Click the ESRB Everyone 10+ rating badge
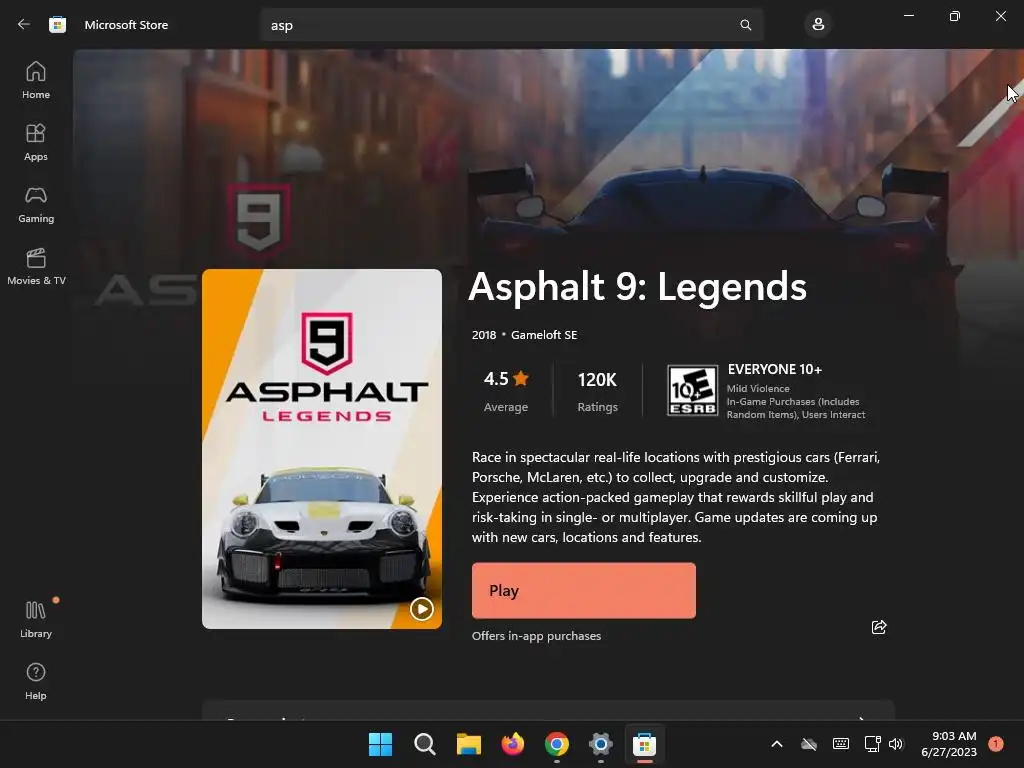This screenshot has height=768, width=1024. click(x=692, y=391)
